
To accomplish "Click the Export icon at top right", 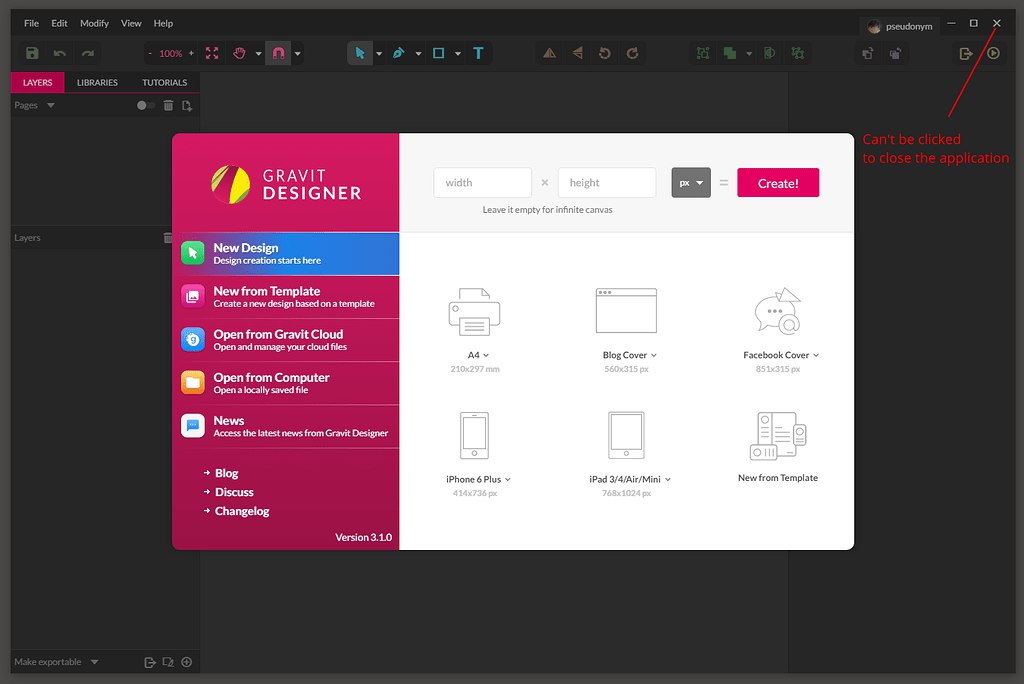I will 966,54.
